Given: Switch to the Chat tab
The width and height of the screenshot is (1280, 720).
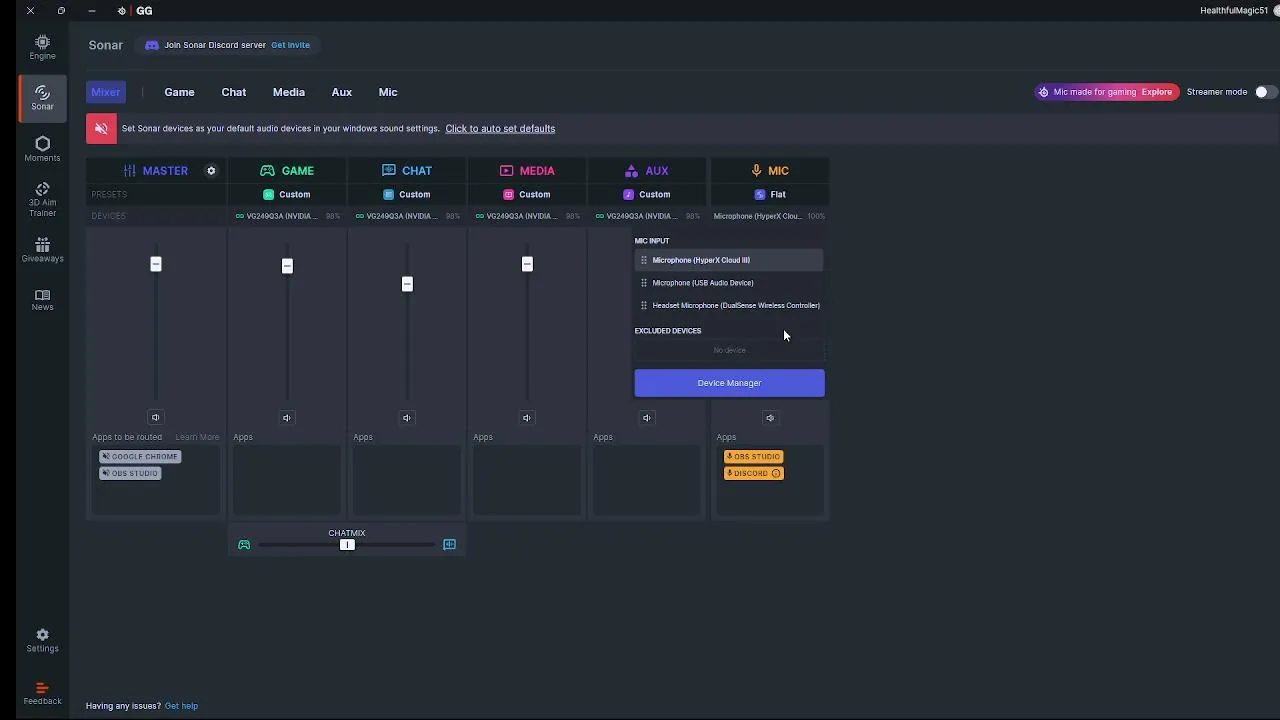Looking at the screenshot, I should [234, 92].
